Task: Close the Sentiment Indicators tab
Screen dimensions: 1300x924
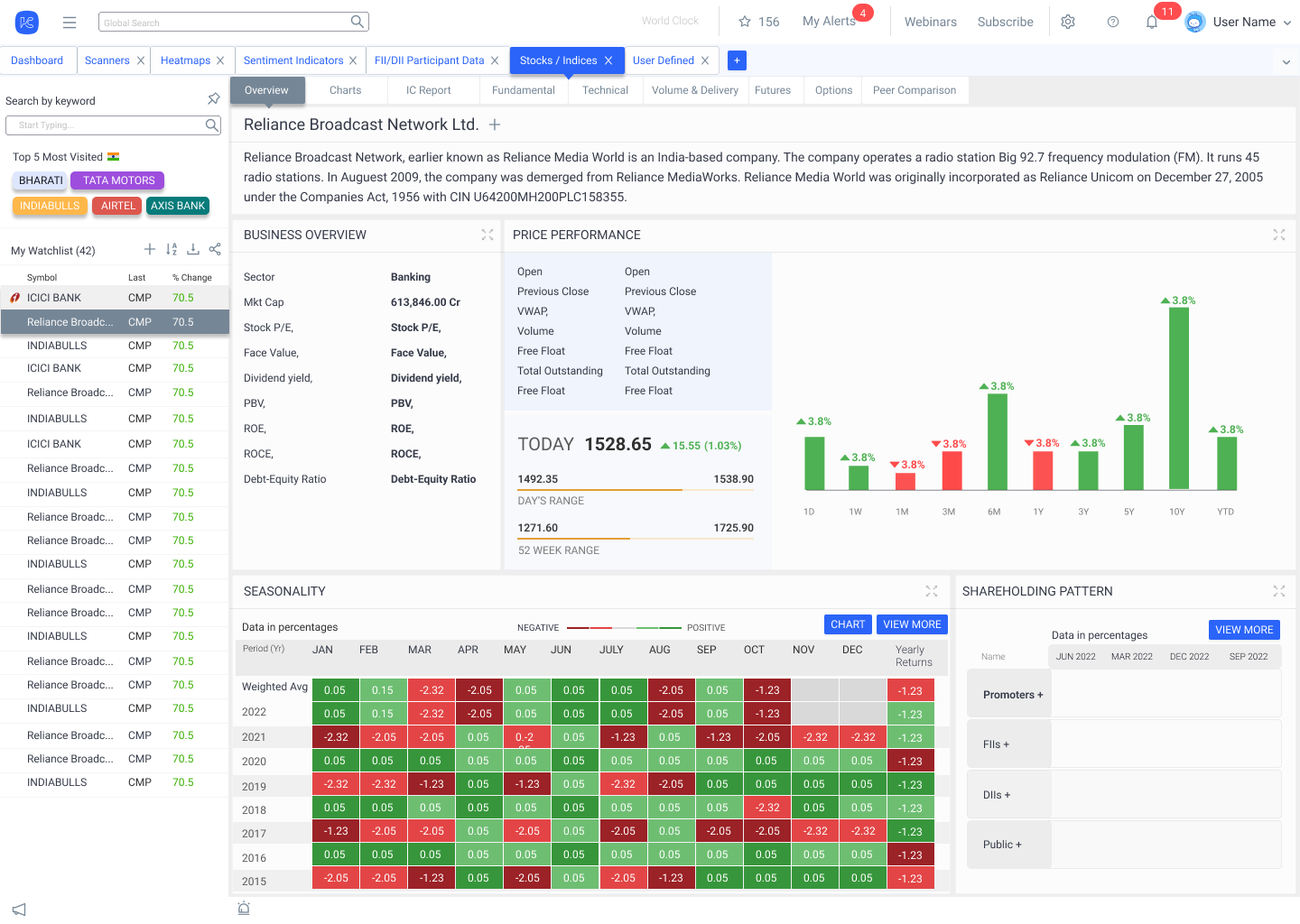Action: (353, 60)
